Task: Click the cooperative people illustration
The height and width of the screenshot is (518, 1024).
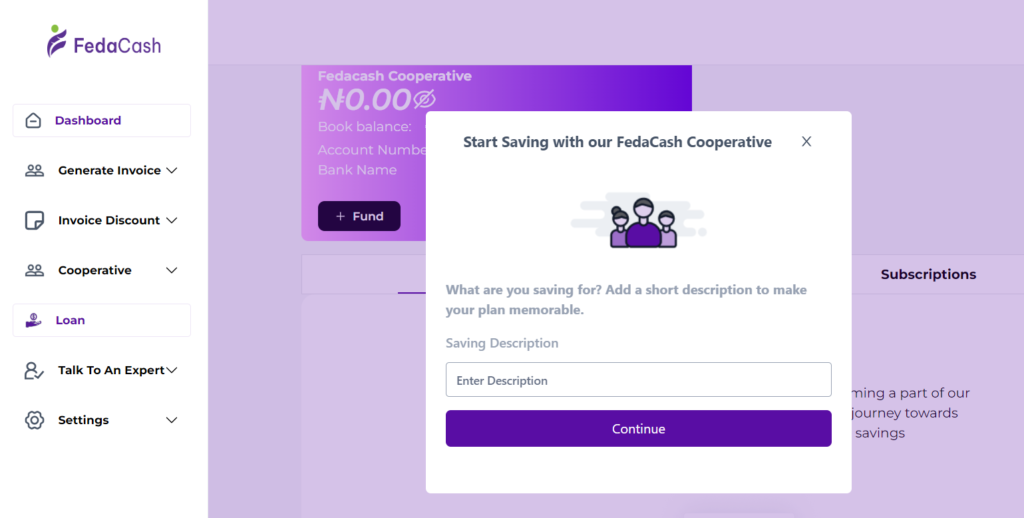Action: click(640, 222)
